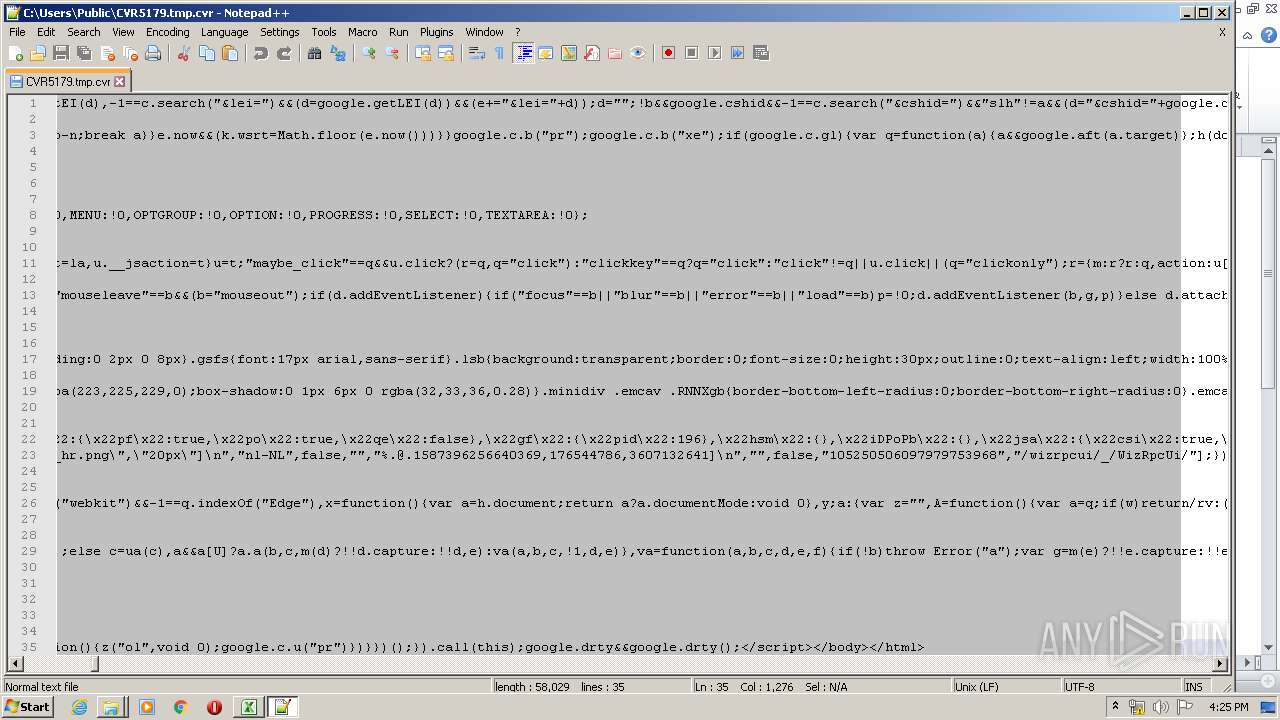
Task: Close all documents from toolbar
Action: (x=130, y=53)
